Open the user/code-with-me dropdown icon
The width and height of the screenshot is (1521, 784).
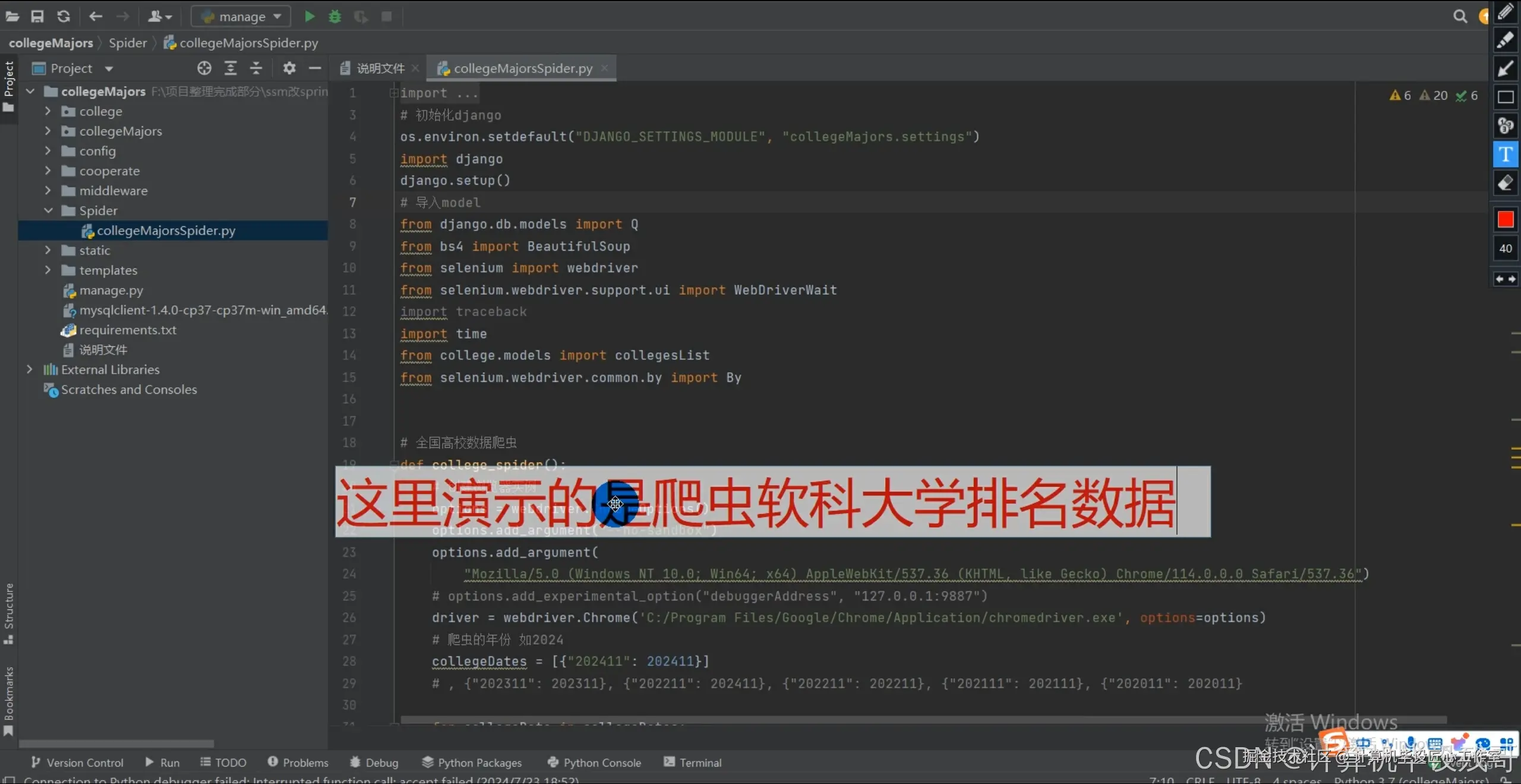click(159, 17)
